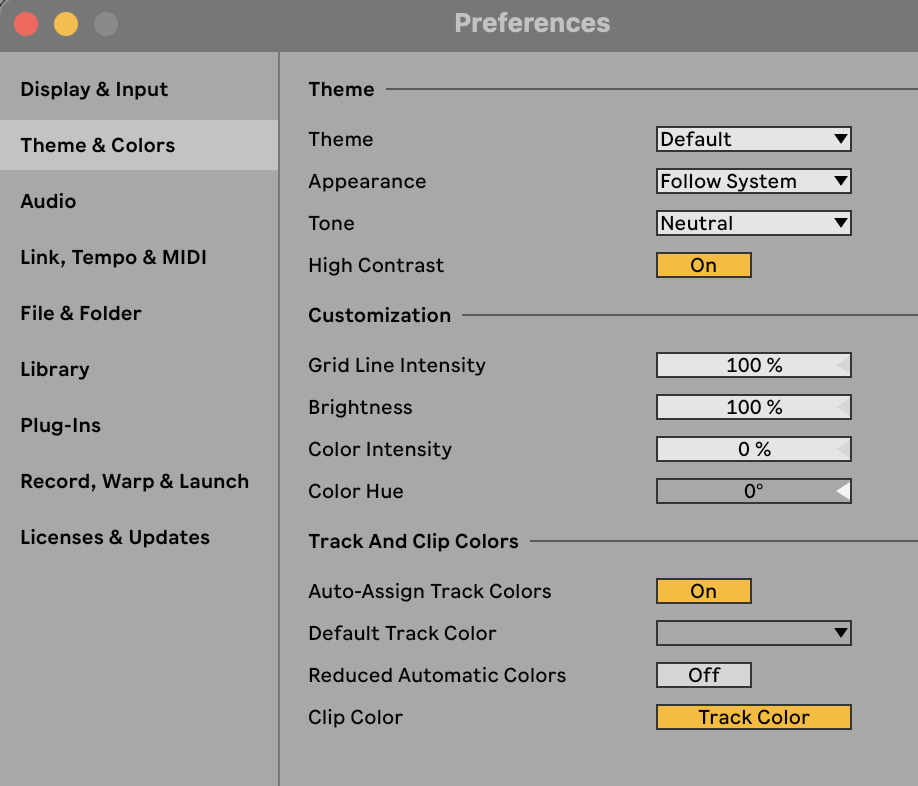The width and height of the screenshot is (918, 786).
Task: Turn off Auto-Assign Track Colors
Action: coord(703,591)
